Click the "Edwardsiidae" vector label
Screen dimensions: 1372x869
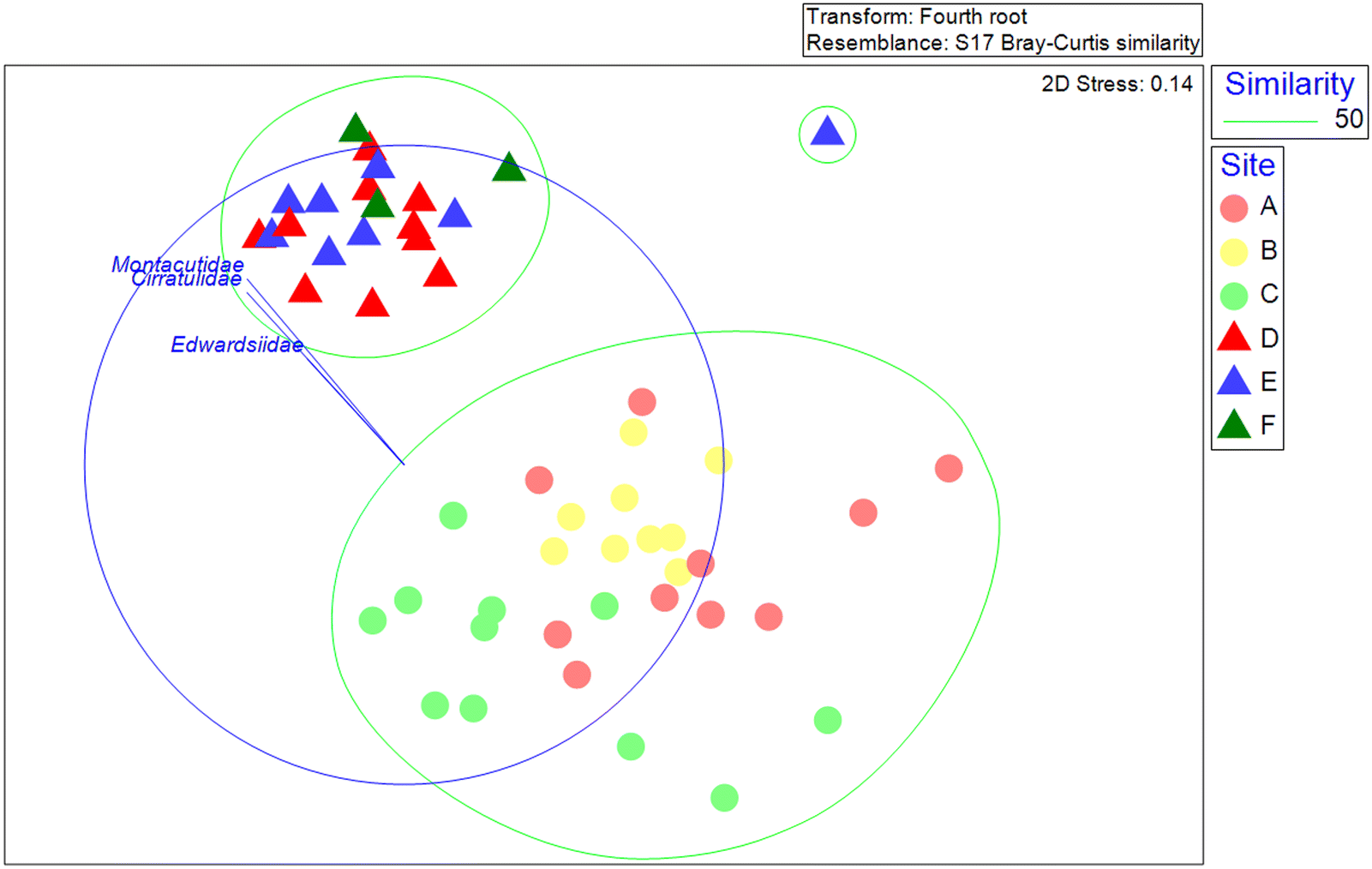[x=237, y=345]
